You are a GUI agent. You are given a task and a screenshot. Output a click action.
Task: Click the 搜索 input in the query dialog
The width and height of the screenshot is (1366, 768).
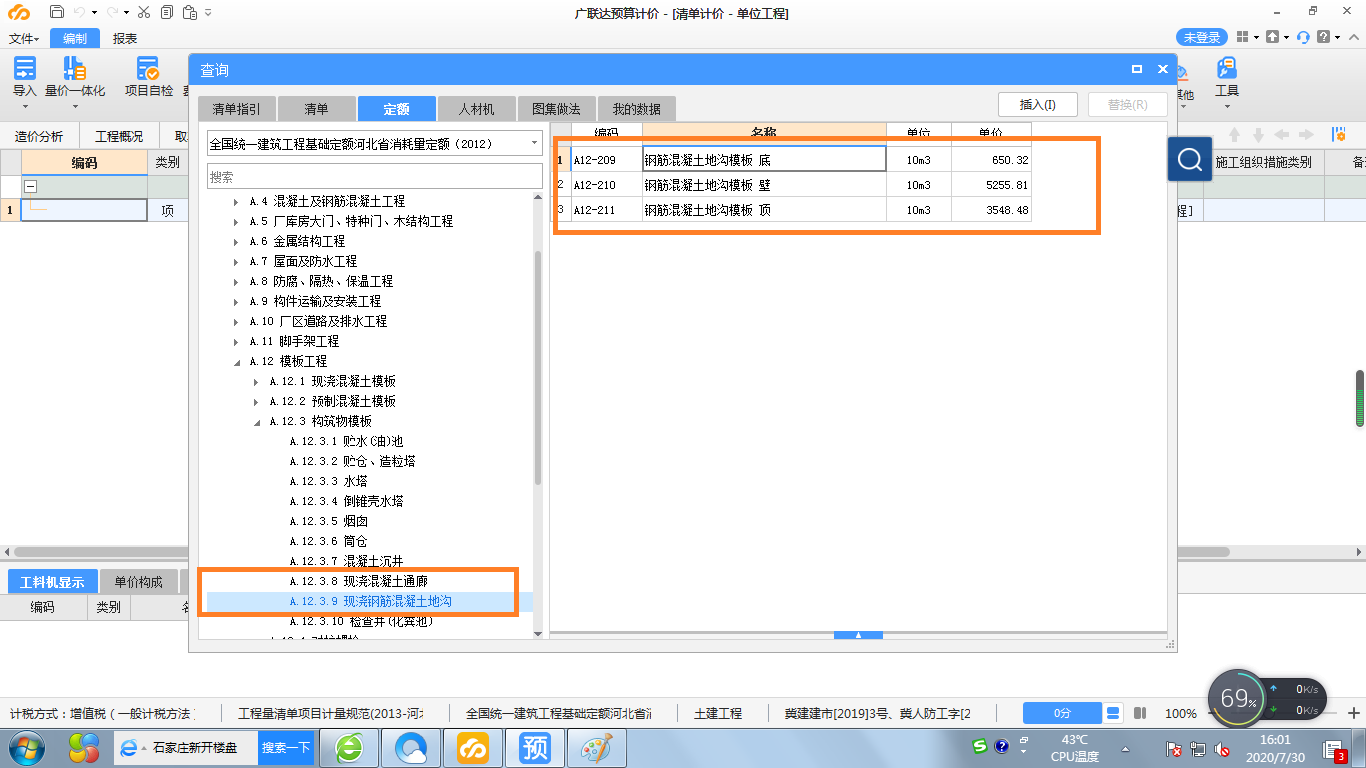click(375, 176)
